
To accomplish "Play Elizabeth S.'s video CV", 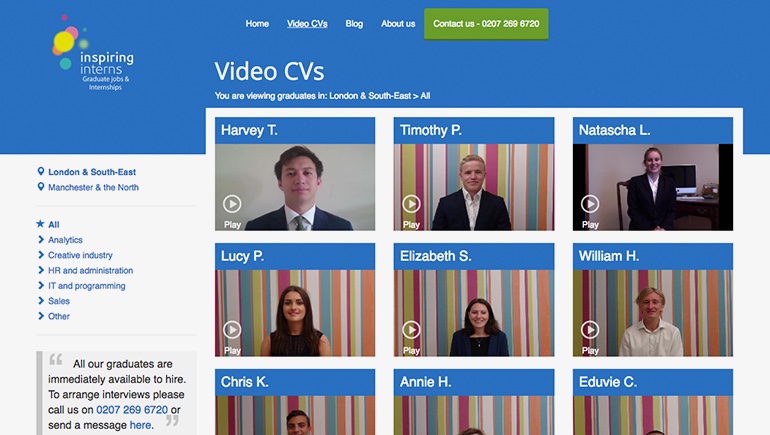I will (412, 330).
